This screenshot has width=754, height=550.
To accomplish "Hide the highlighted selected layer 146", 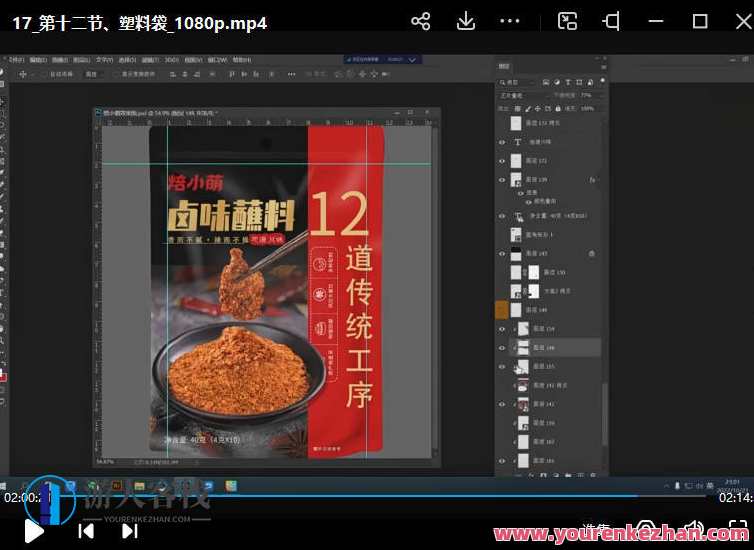I will point(502,348).
